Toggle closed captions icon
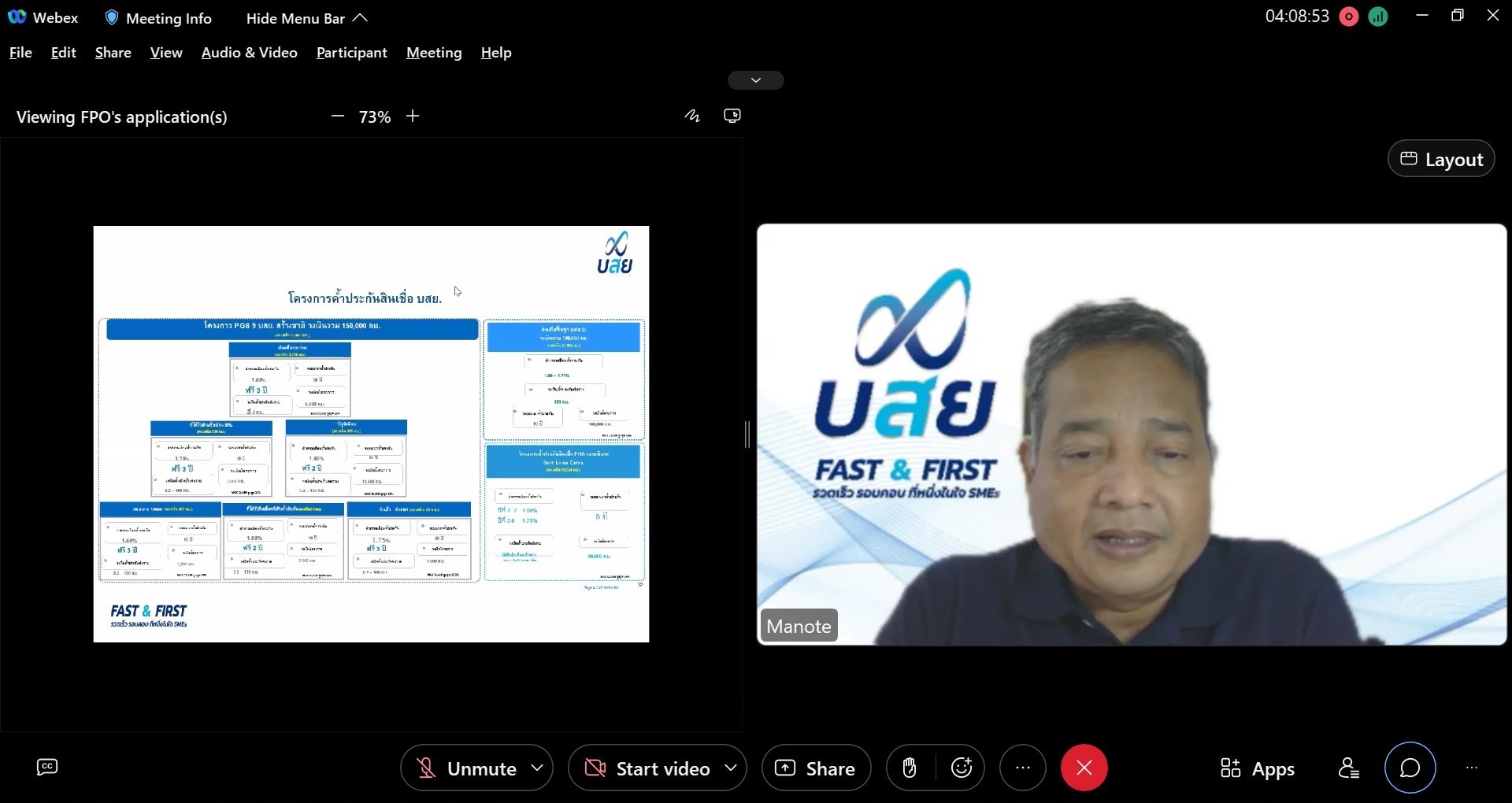This screenshot has height=803, width=1512. point(47,767)
